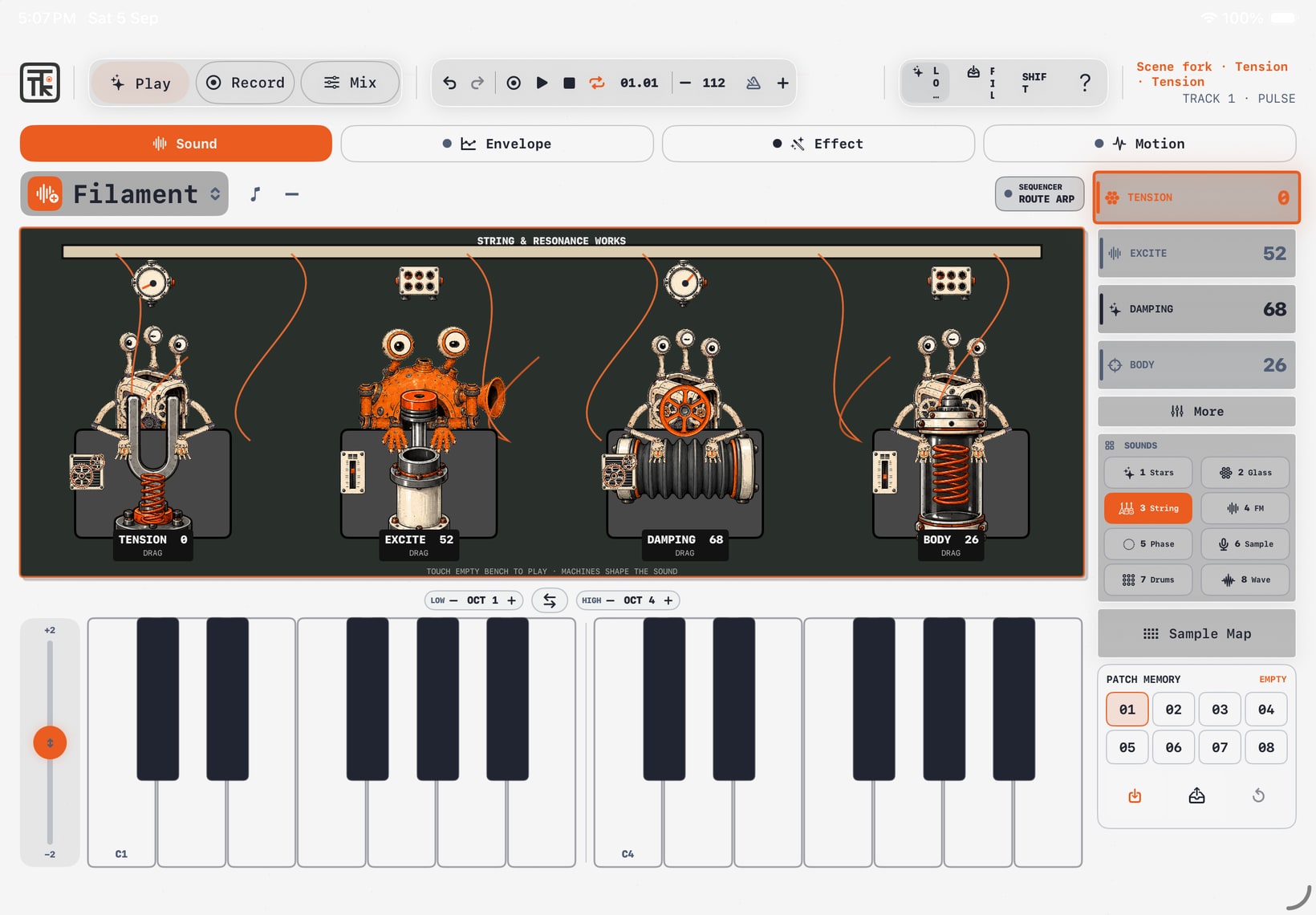The height and width of the screenshot is (915, 1316).
Task: Switch to Play mode
Action: point(140,83)
